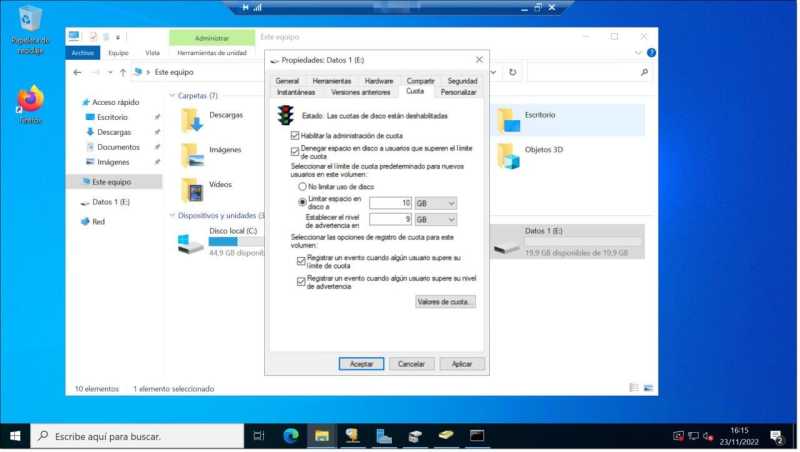Open Valores de cuota
This screenshot has height=452, width=800.
pos(445,302)
